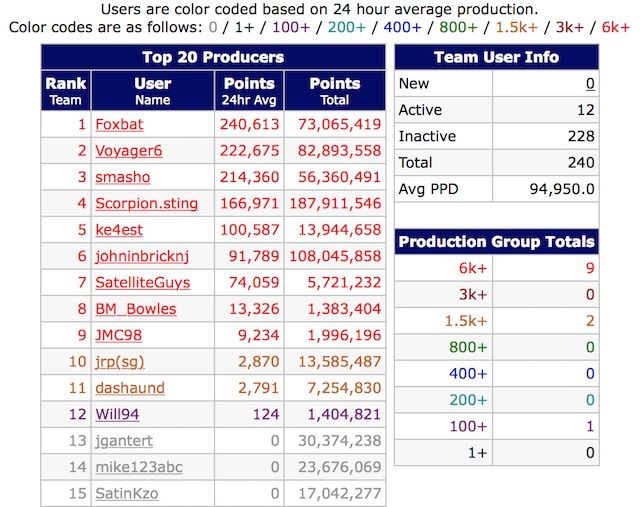Image resolution: width=640 pixels, height=507 pixels.
Task: Click the mike123abc user link
Action: coord(140,467)
